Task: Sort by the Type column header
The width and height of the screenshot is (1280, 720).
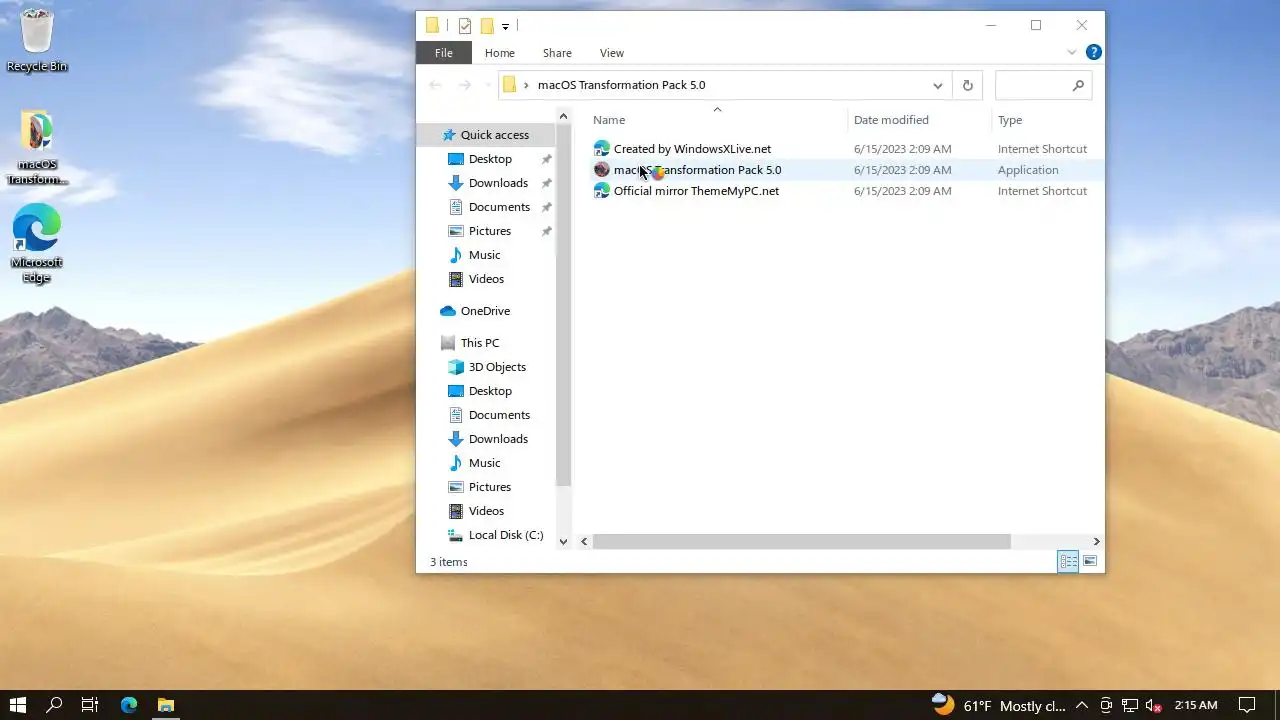Action: pos(1010,120)
